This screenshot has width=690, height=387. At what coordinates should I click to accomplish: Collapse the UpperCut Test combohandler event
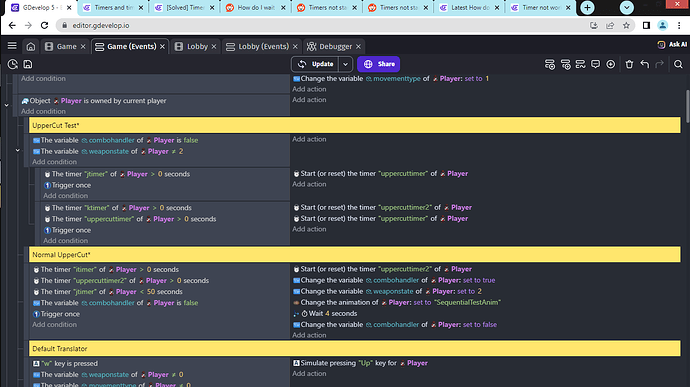(18, 151)
